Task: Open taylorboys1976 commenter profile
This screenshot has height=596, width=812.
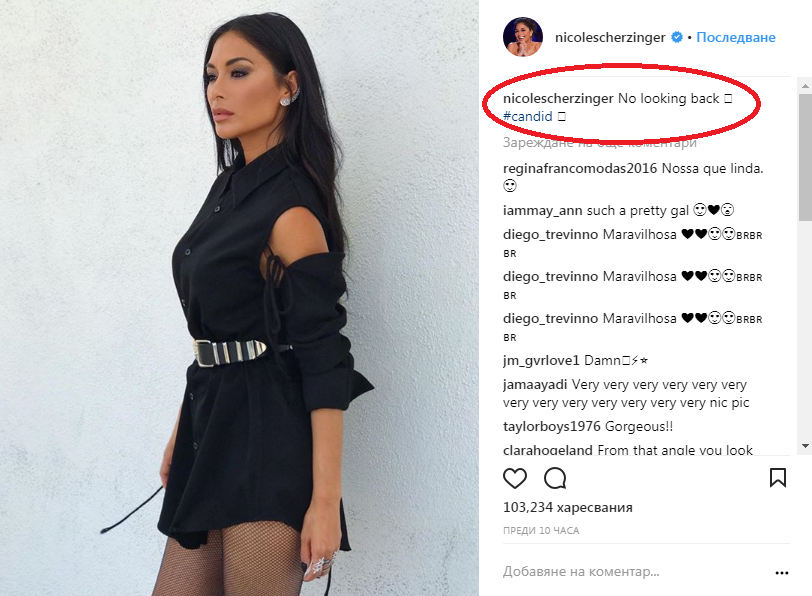Action: click(552, 427)
